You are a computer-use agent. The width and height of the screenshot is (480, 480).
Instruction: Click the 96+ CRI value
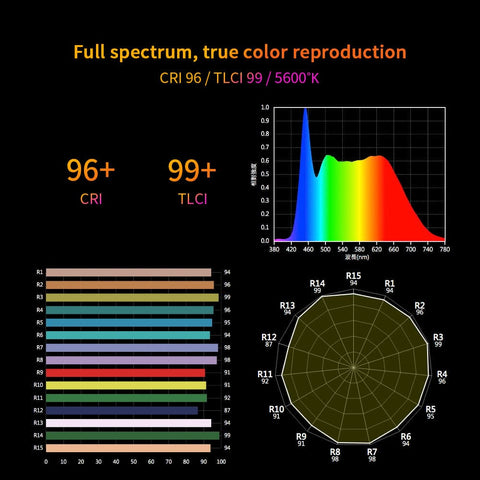point(91,170)
